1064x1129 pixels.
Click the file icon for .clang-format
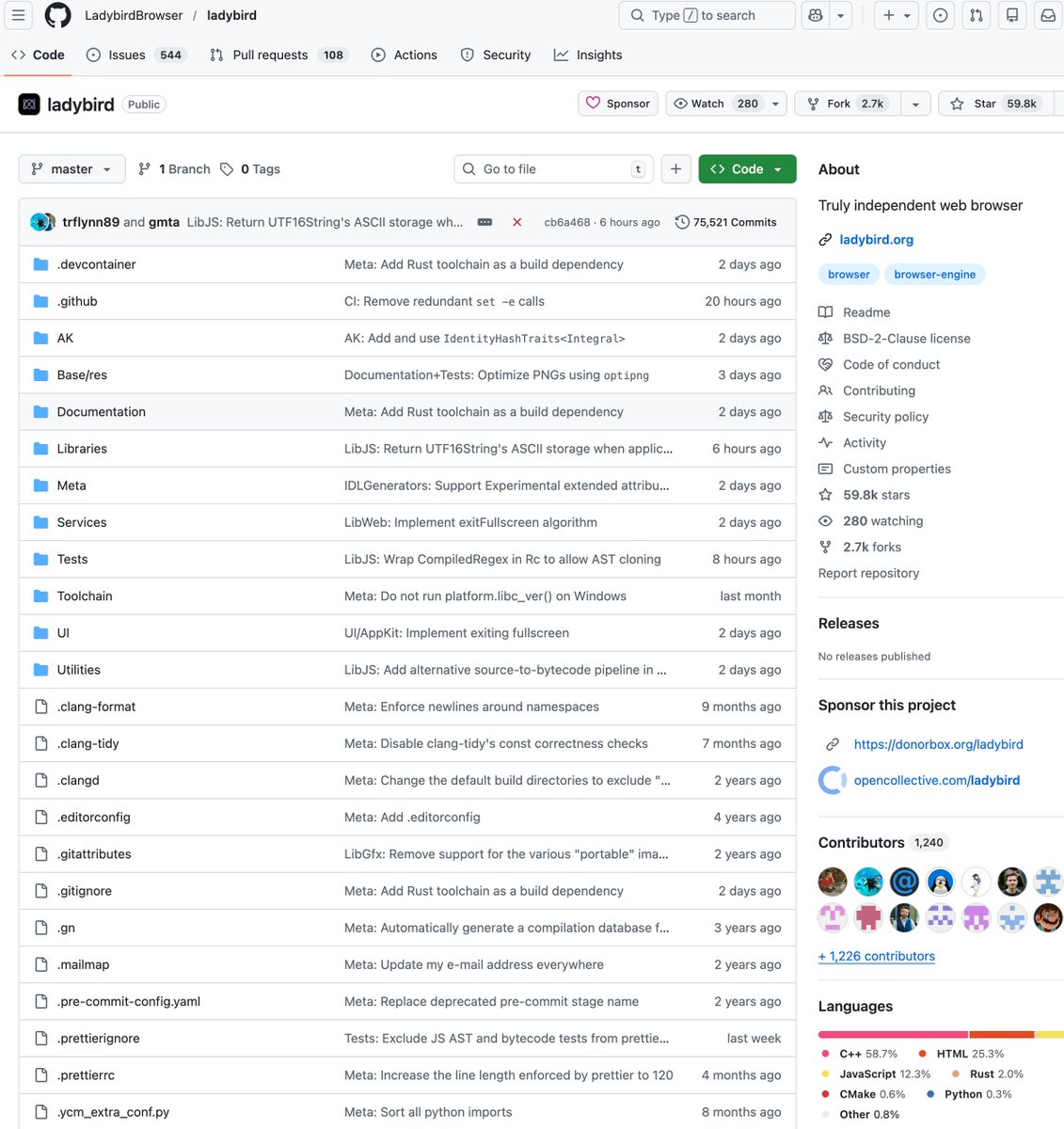coord(40,707)
